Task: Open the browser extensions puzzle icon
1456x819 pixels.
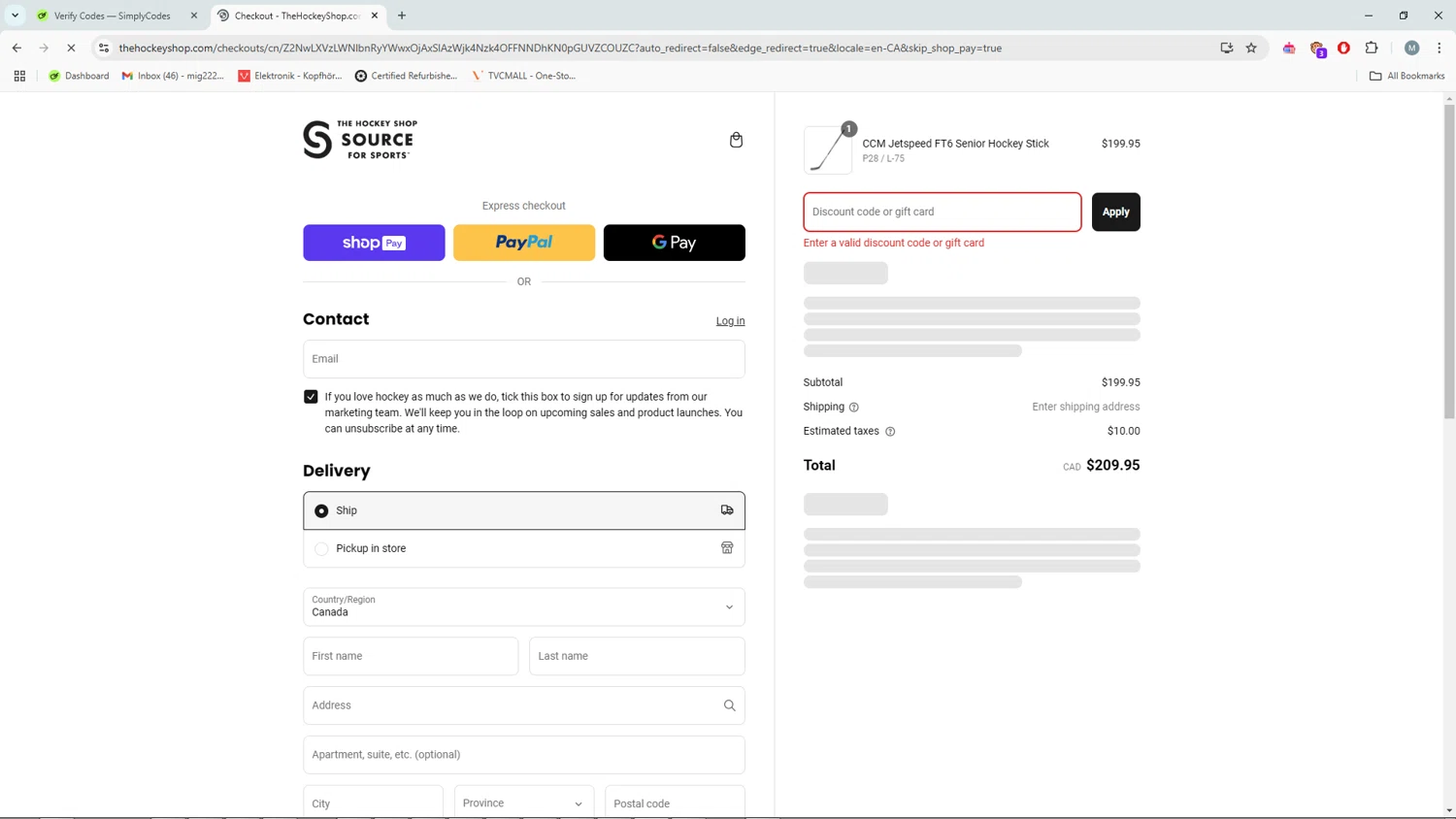Action: coord(1372,48)
